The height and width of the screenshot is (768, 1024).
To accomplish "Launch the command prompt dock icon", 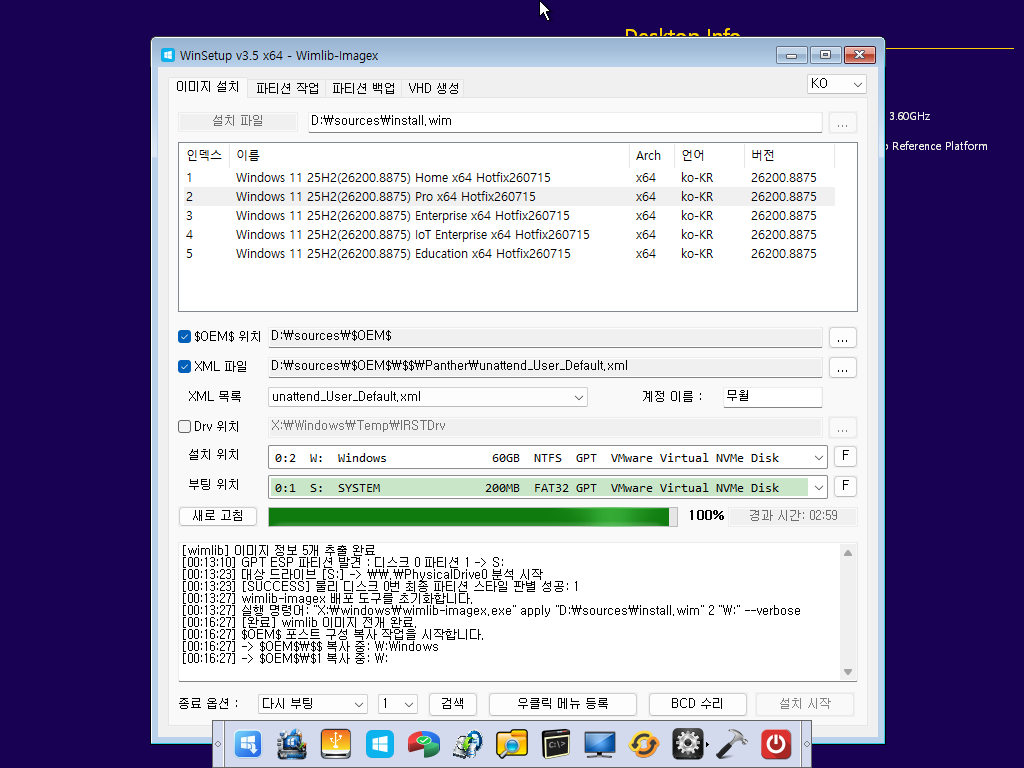I will click(x=556, y=744).
